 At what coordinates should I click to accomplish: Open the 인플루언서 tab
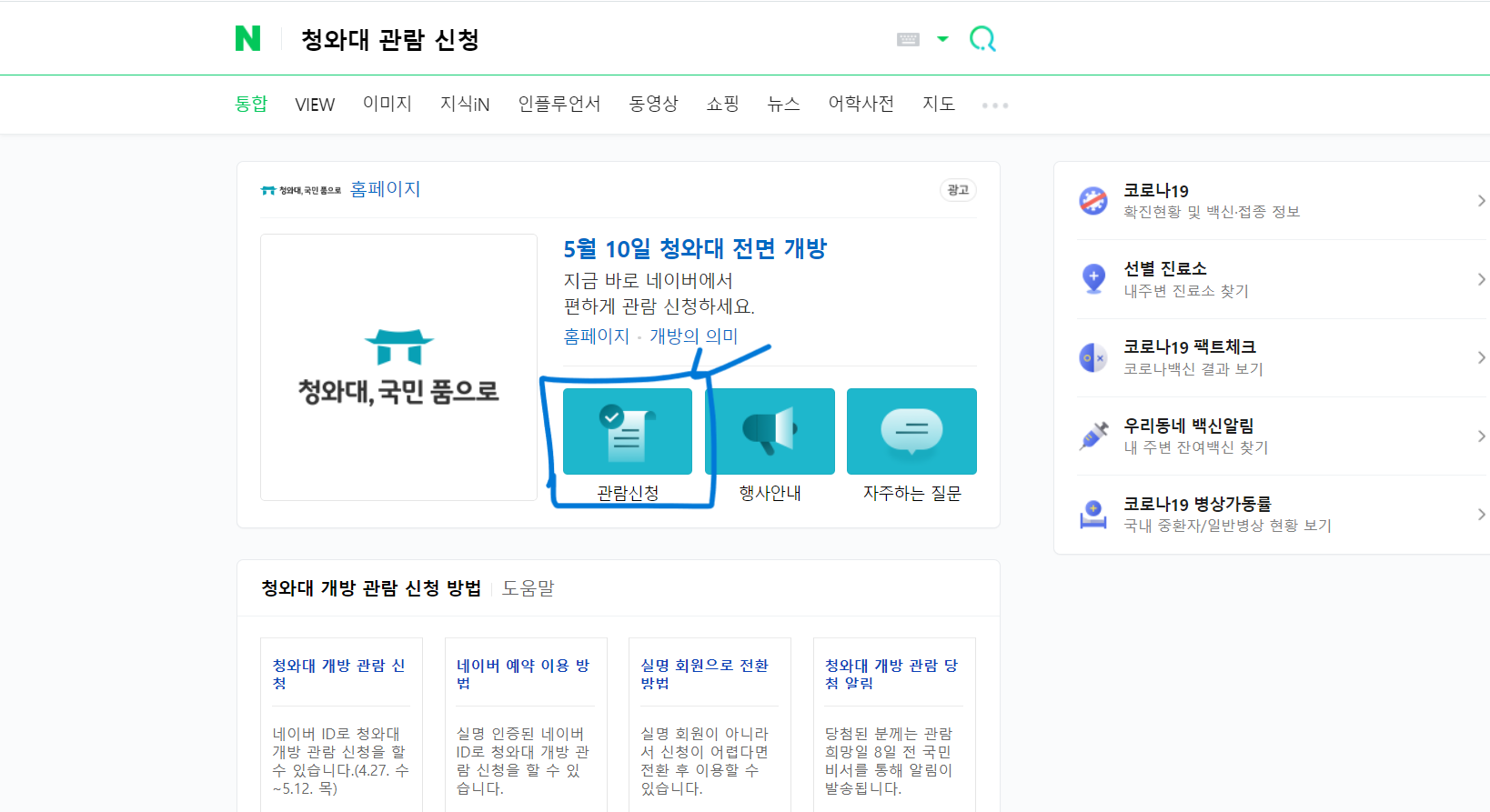click(559, 104)
